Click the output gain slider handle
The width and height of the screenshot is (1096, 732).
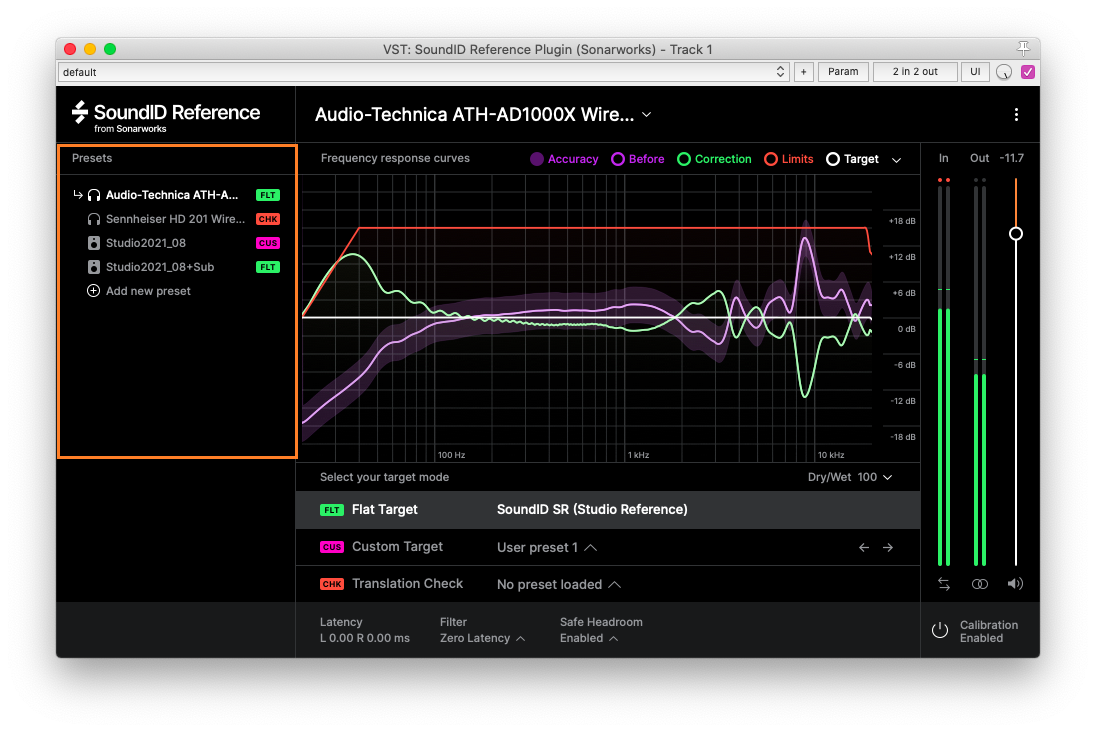[x=1016, y=234]
